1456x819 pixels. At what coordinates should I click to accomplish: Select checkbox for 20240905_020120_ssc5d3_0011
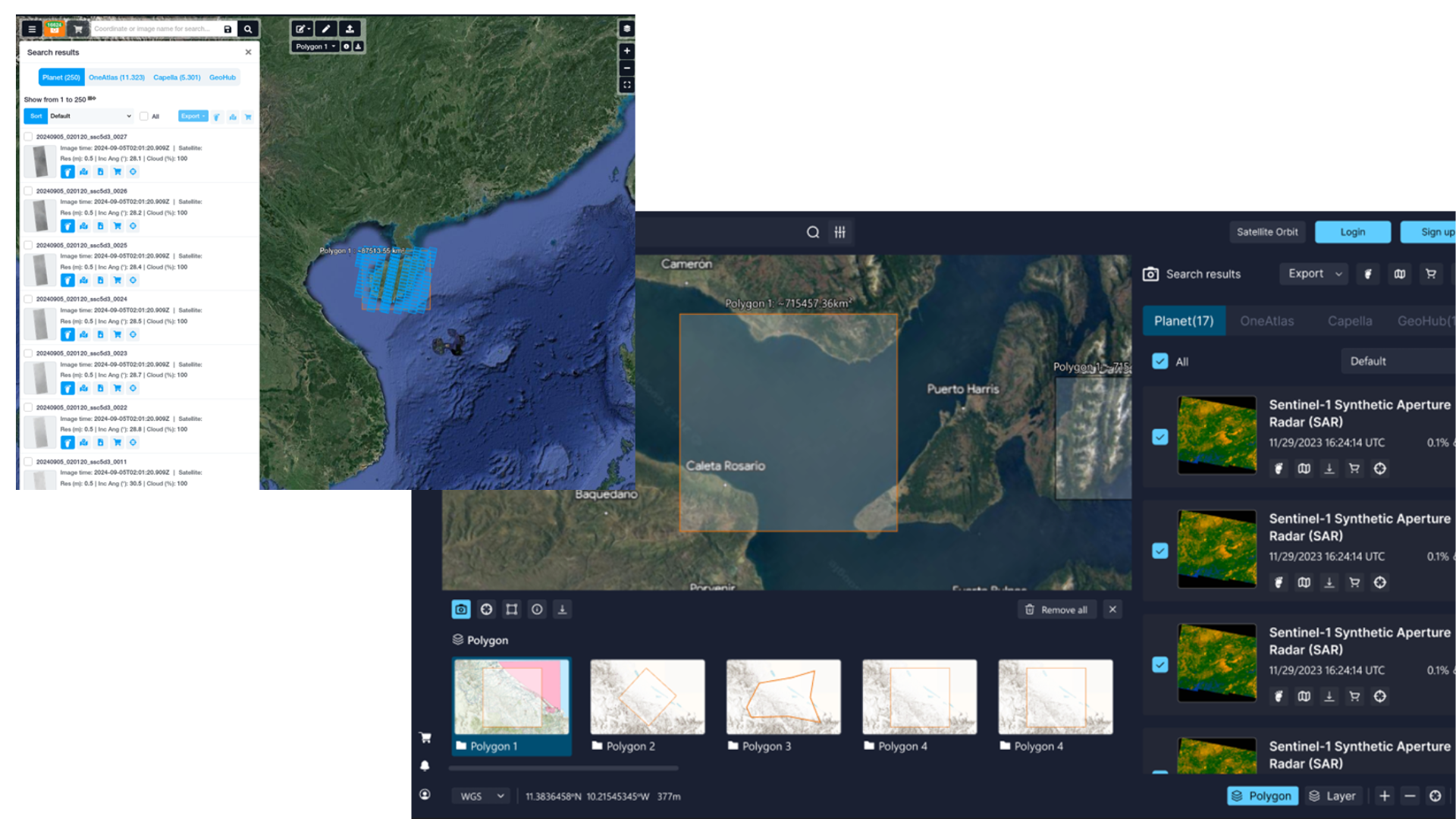point(28,462)
